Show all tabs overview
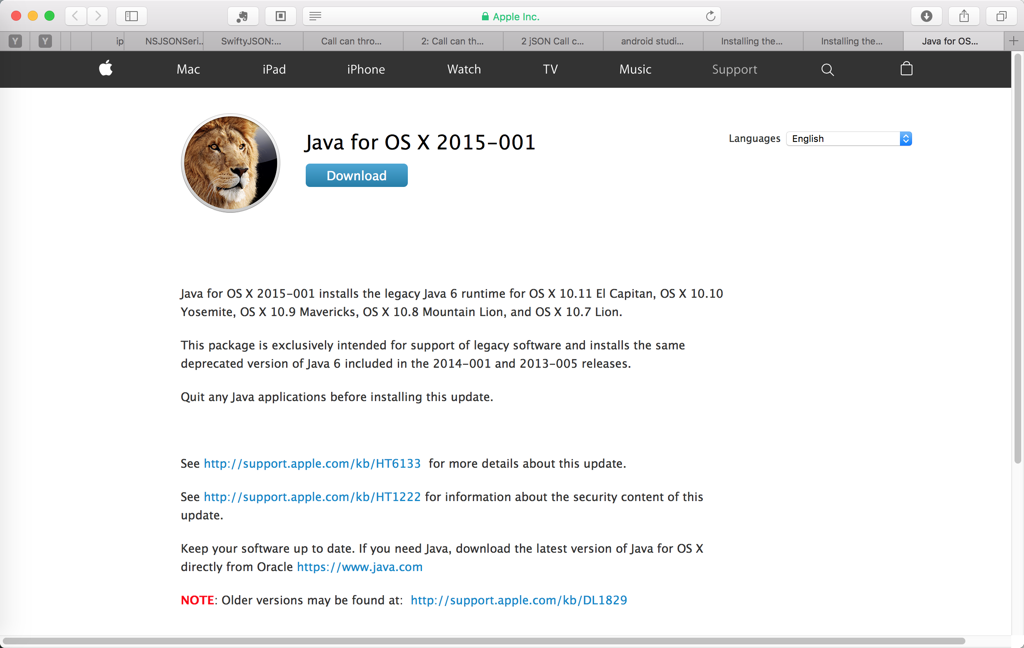 1001,16
